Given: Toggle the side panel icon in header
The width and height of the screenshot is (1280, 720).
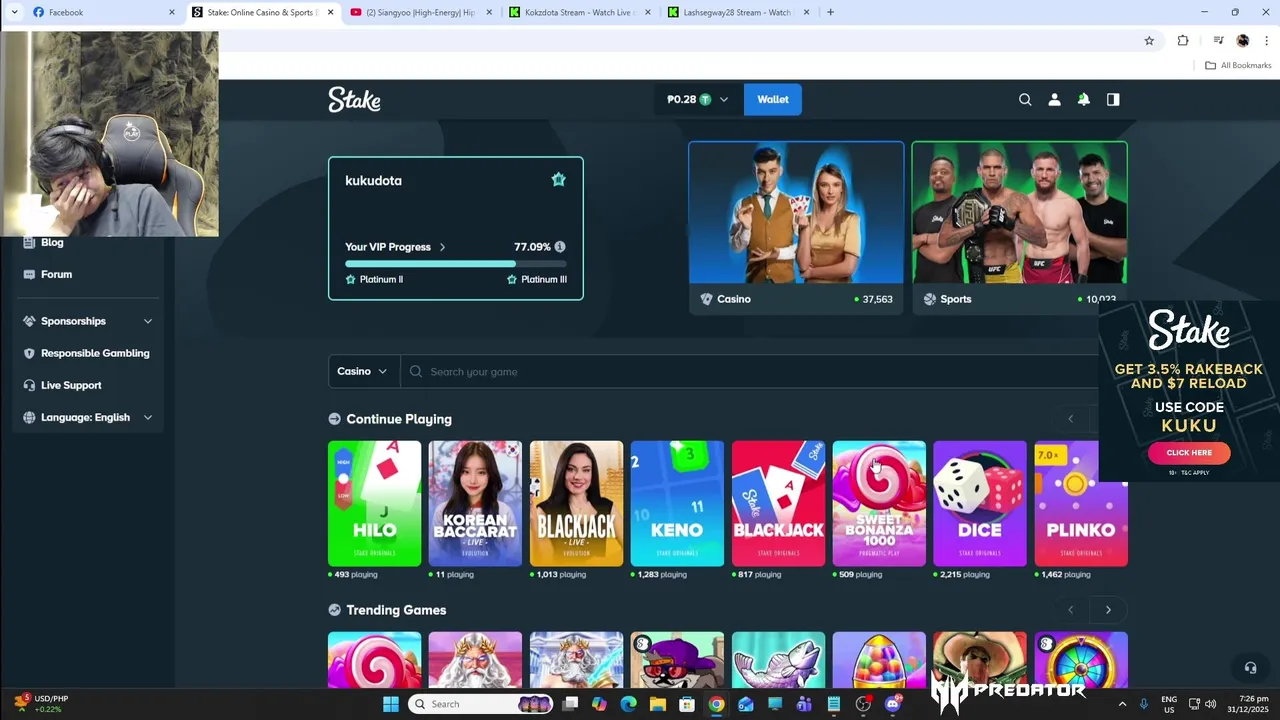Looking at the screenshot, I should point(1113,100).
